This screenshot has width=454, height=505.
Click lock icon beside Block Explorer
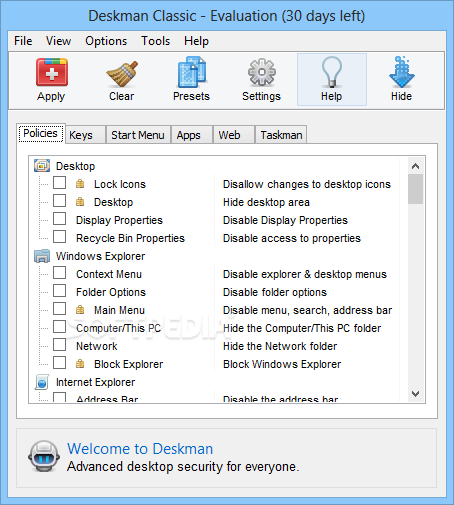(80, 364)
